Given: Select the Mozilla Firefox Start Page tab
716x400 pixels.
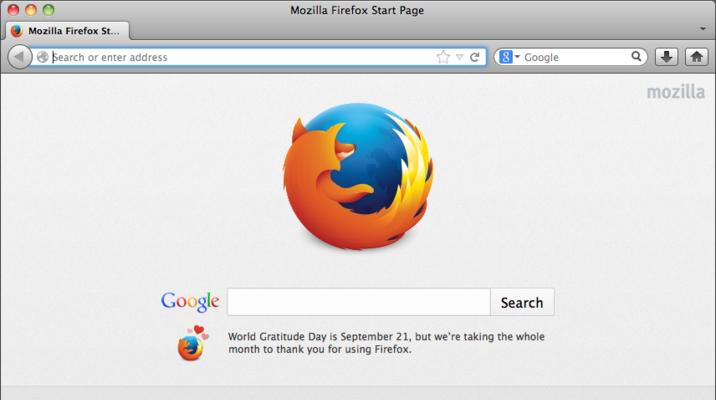Looking at the screenshot, I should tap(68, 31).
